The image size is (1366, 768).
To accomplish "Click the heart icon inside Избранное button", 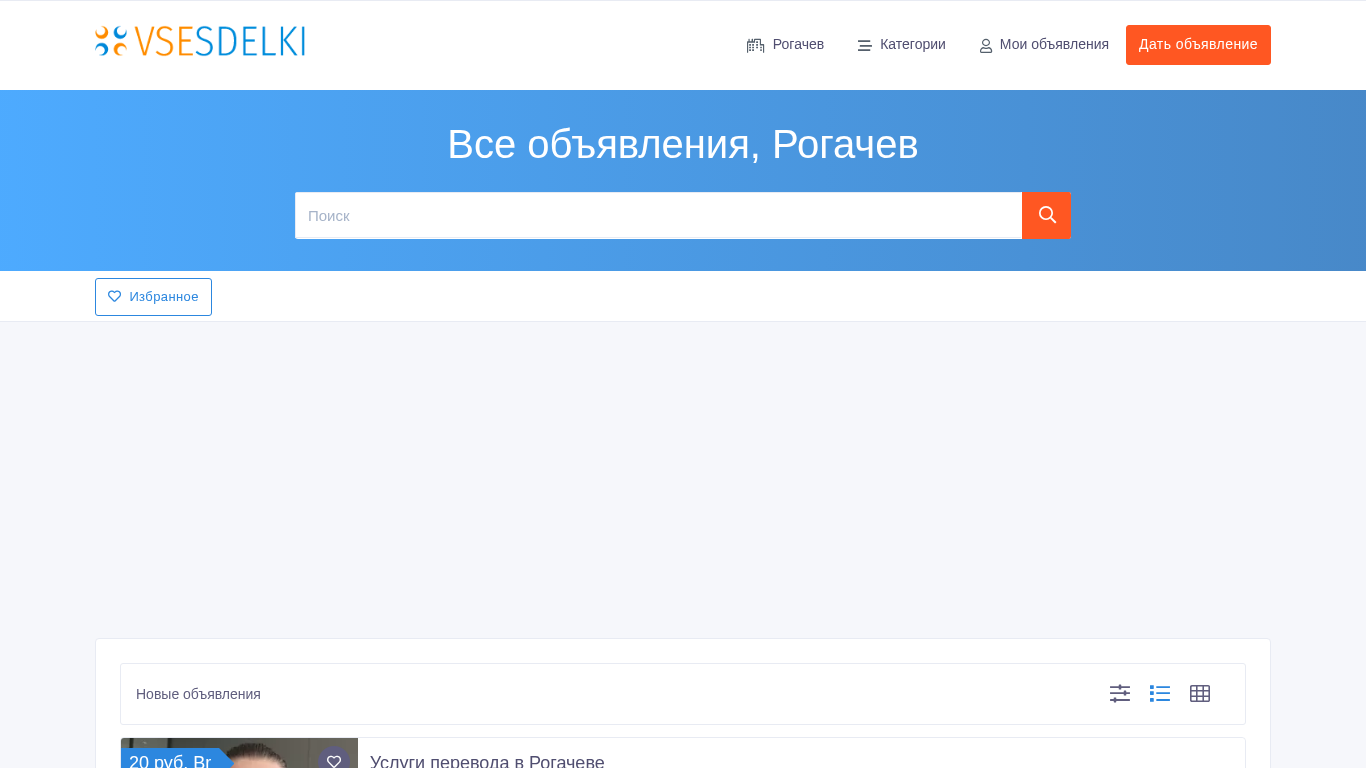I will [114, 297].
